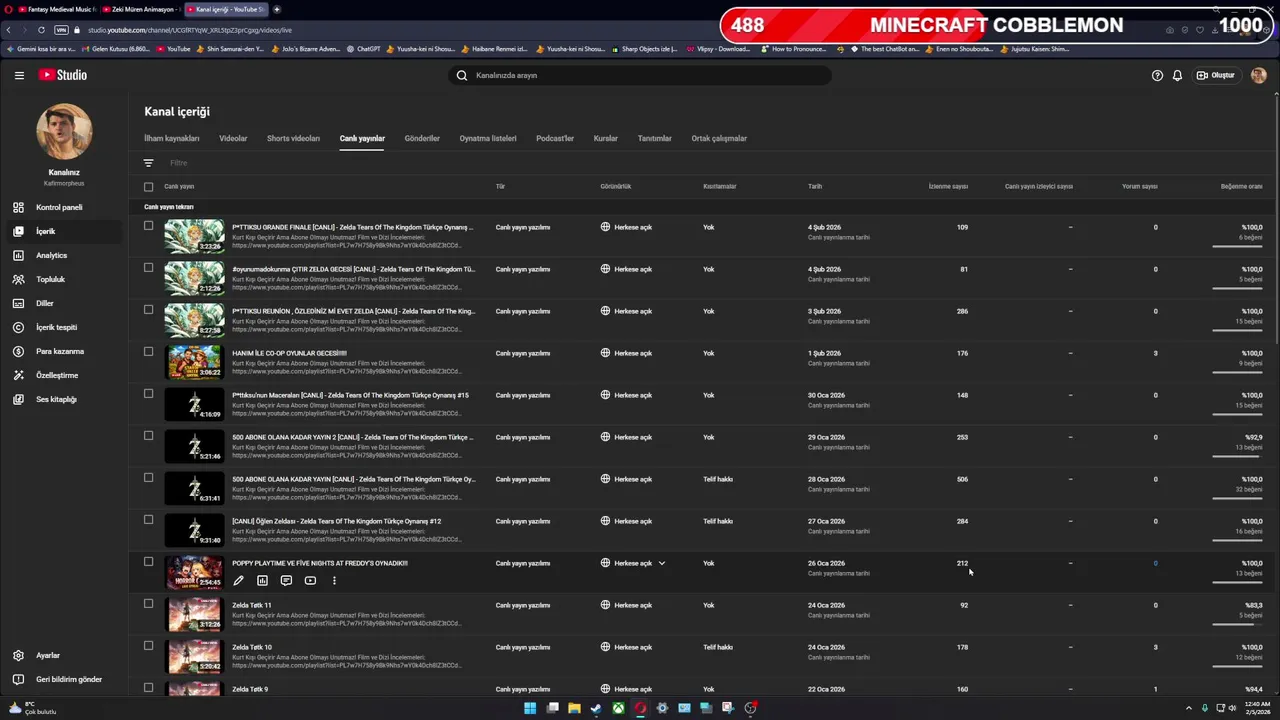The image size is (1280, 720).
Task: Check the ÇITIR ZELDA GECESİ row checkbox
Action: (148, 268)
